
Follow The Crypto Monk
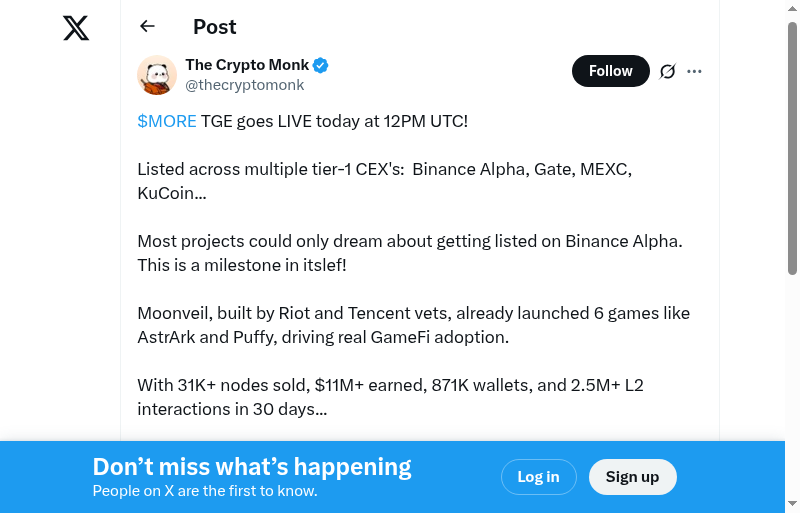(x=610, y=71)
